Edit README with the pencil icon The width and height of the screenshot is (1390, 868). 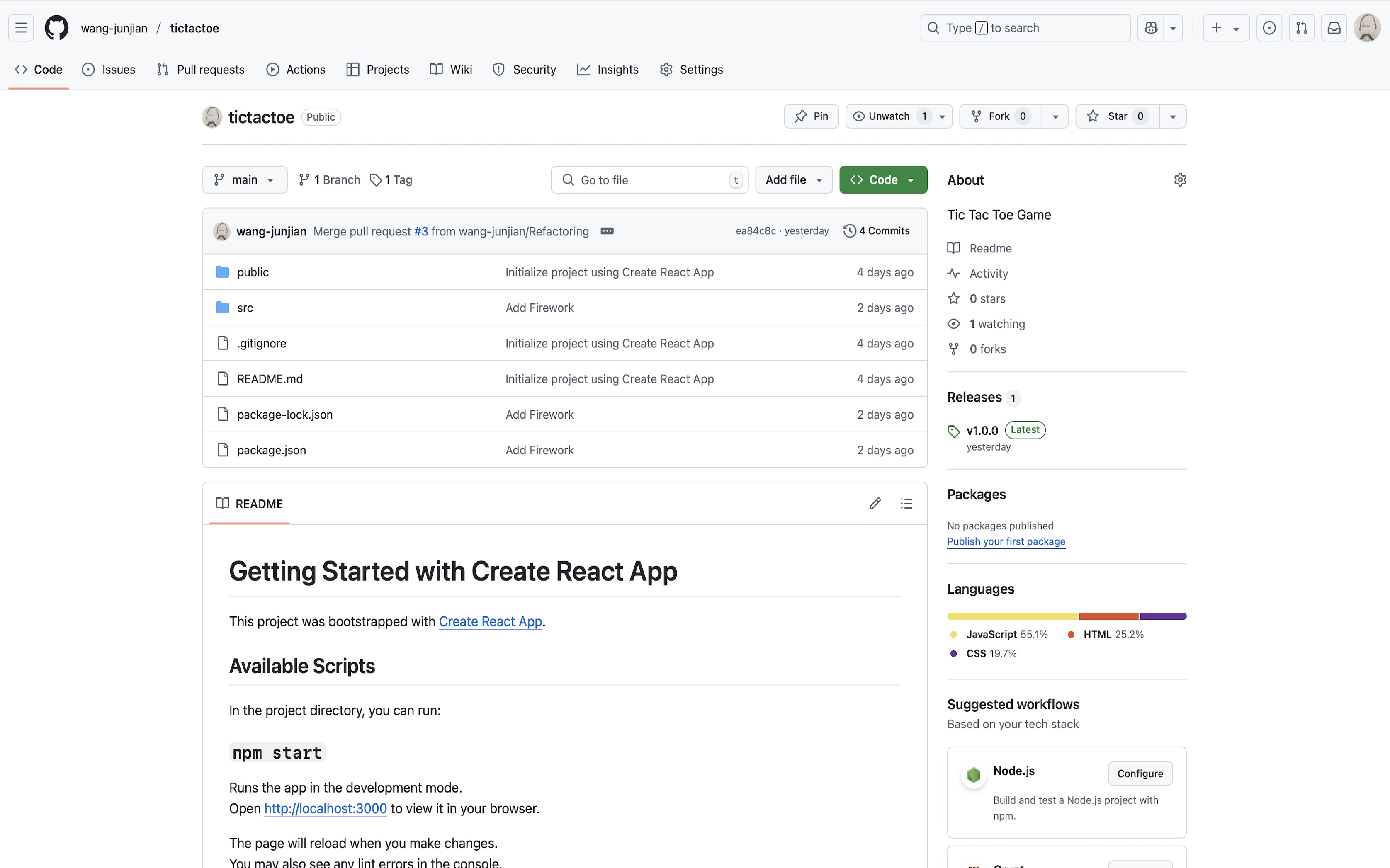[x=875, y=504]
